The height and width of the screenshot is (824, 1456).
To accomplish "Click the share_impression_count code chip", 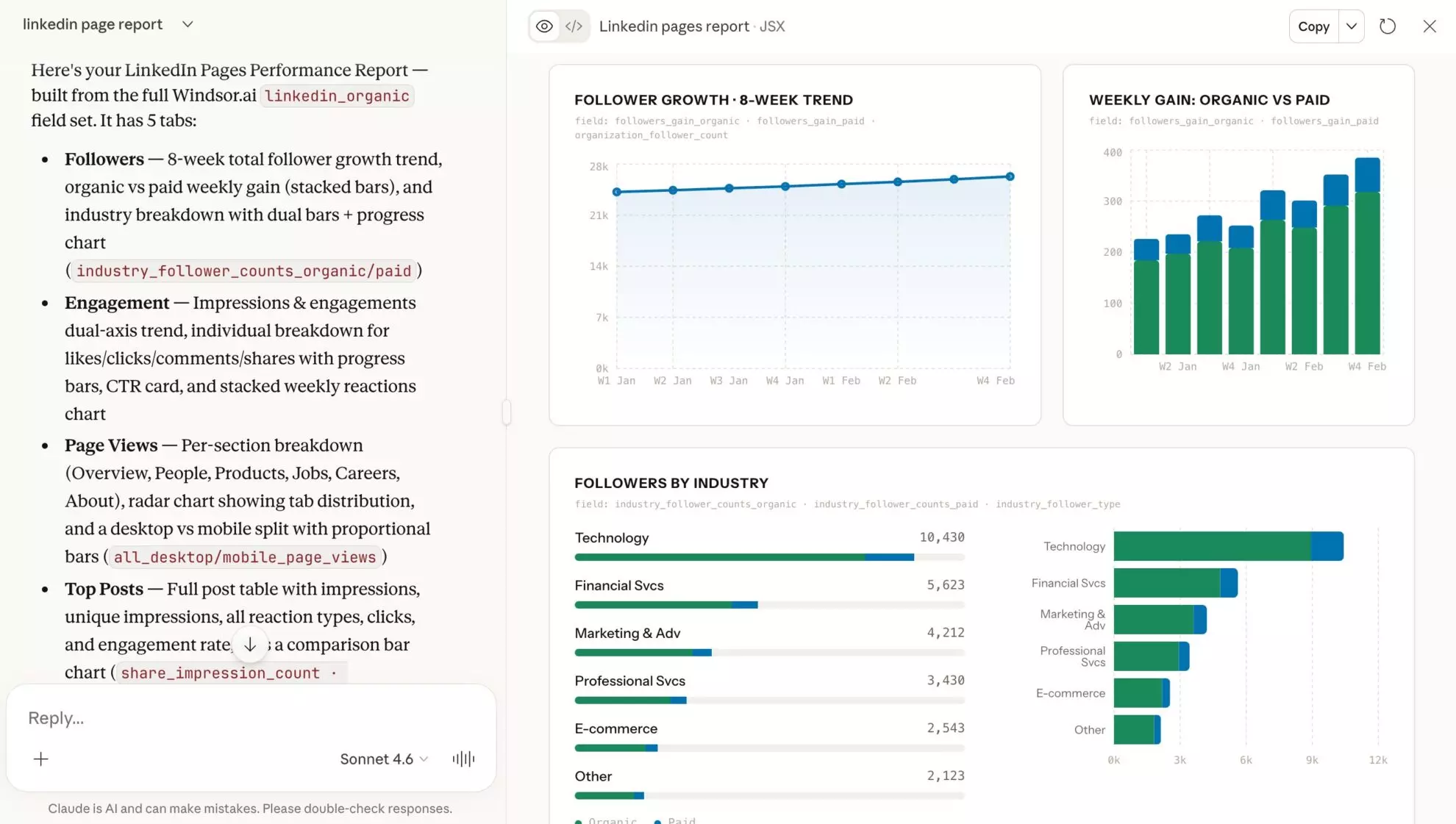I will [221, 673].
